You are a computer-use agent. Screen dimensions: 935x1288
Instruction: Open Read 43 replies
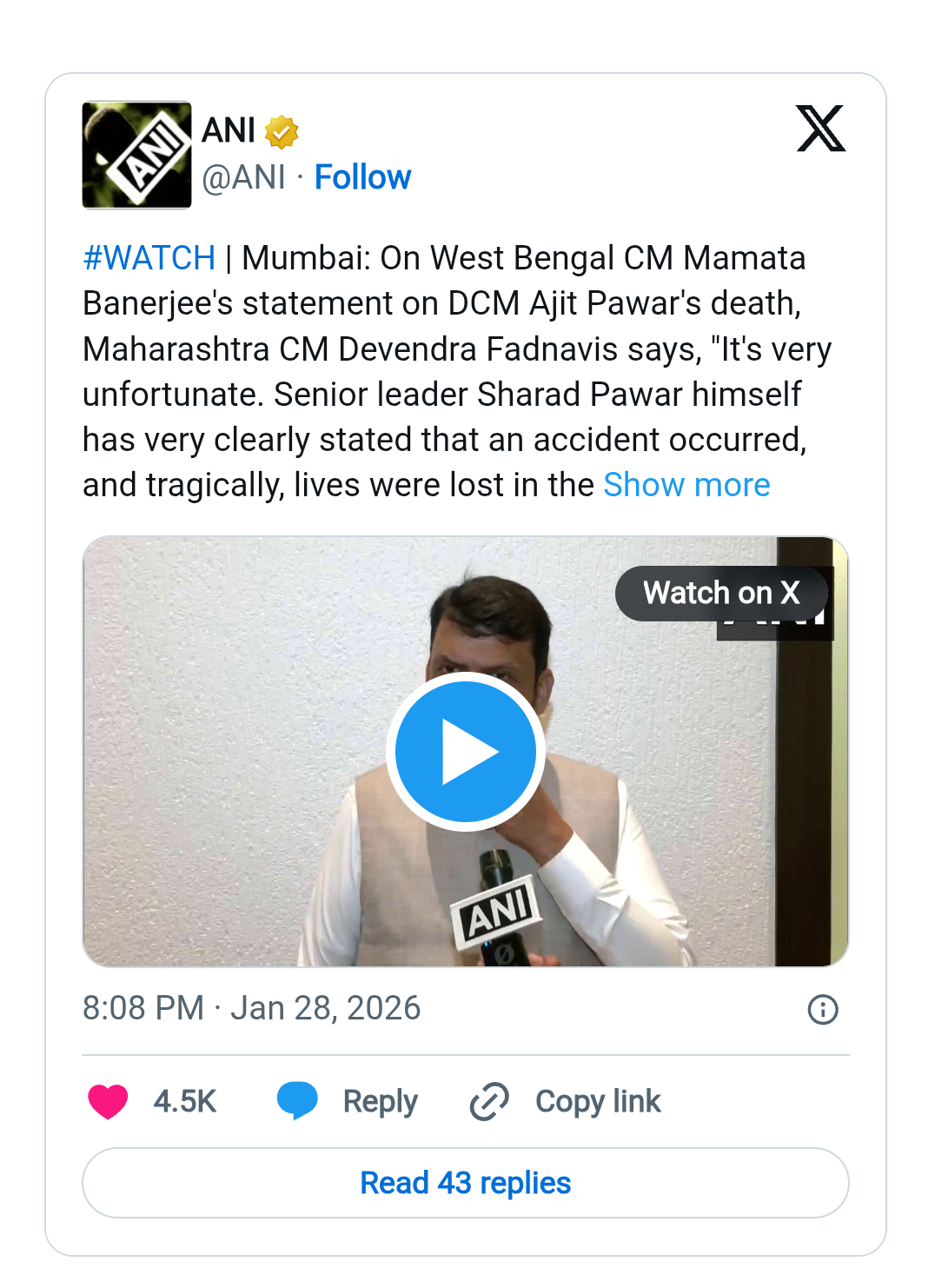pyautogui.click(x=466, y=1183)
